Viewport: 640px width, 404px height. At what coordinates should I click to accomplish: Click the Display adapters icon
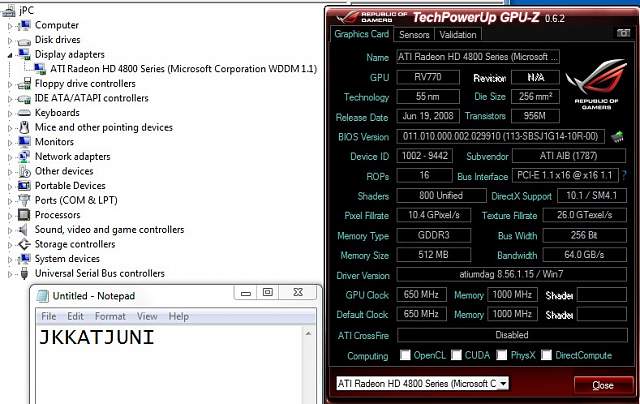pyautogui.click(x=24, y=54)
